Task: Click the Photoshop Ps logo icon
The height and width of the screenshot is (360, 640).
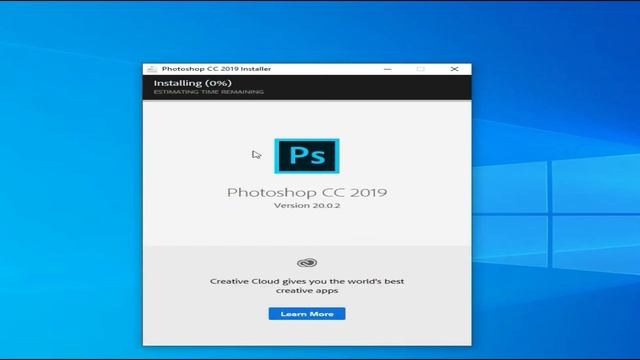Action: [x=307, y=156]
